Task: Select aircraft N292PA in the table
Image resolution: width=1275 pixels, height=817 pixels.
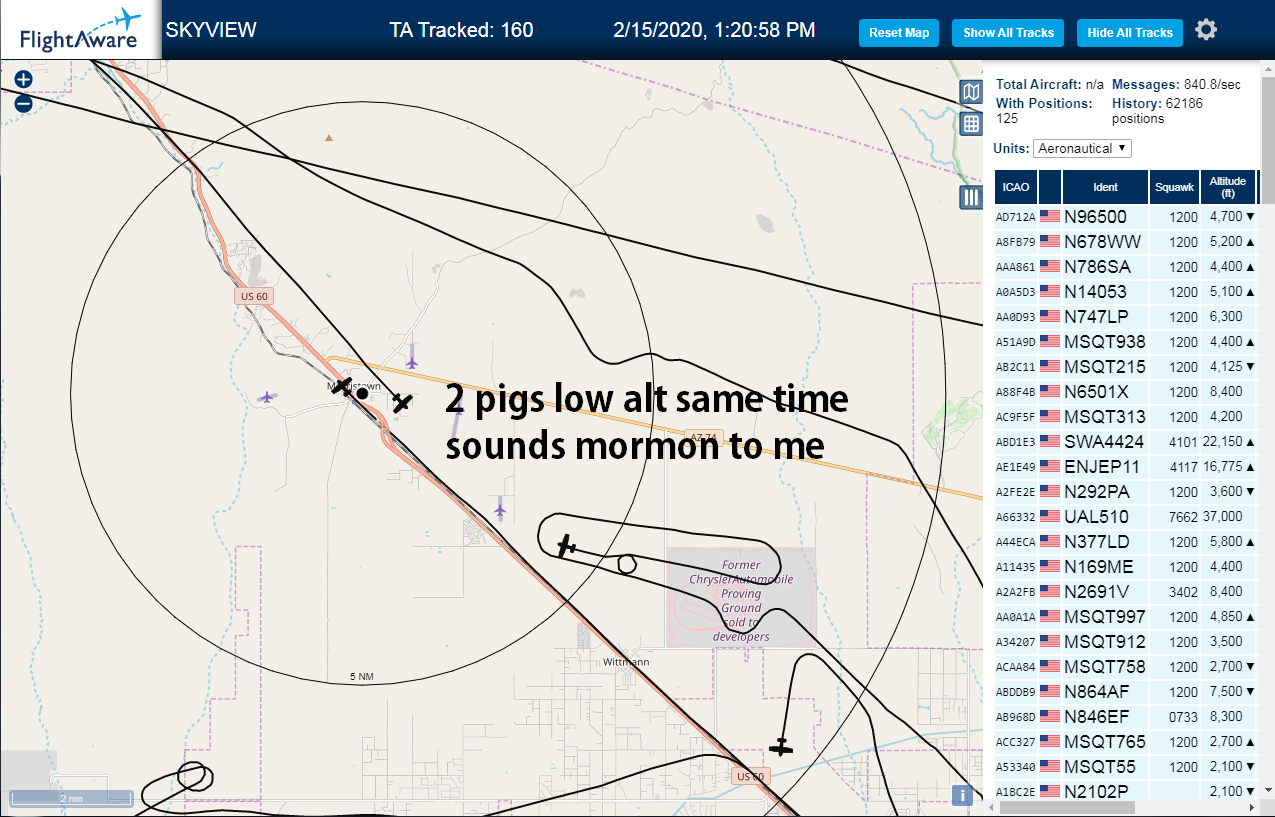Action: click(x=1126, y=491)
